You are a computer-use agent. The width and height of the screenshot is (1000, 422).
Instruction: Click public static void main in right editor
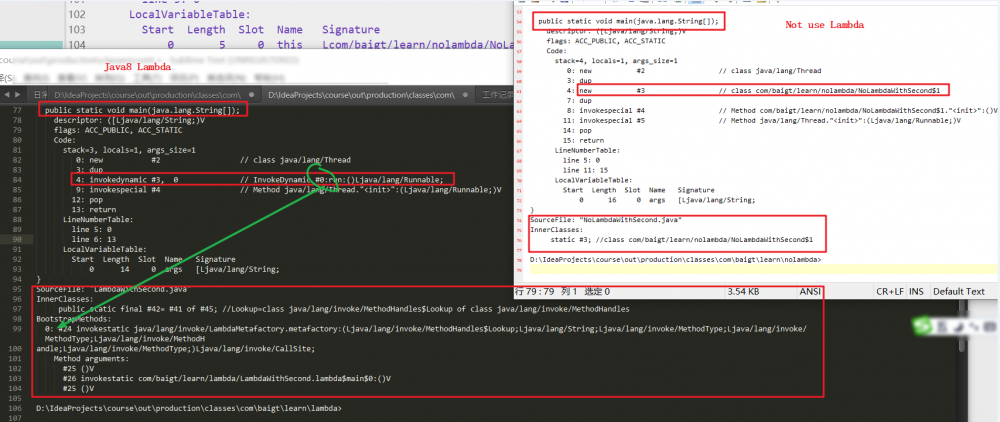(x=628, y=21)
